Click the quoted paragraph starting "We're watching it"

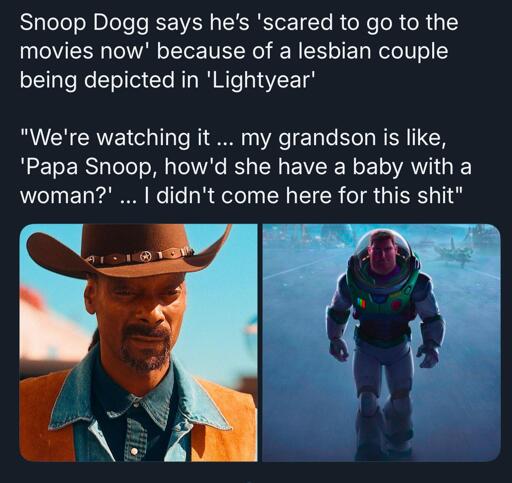[245, 166]
